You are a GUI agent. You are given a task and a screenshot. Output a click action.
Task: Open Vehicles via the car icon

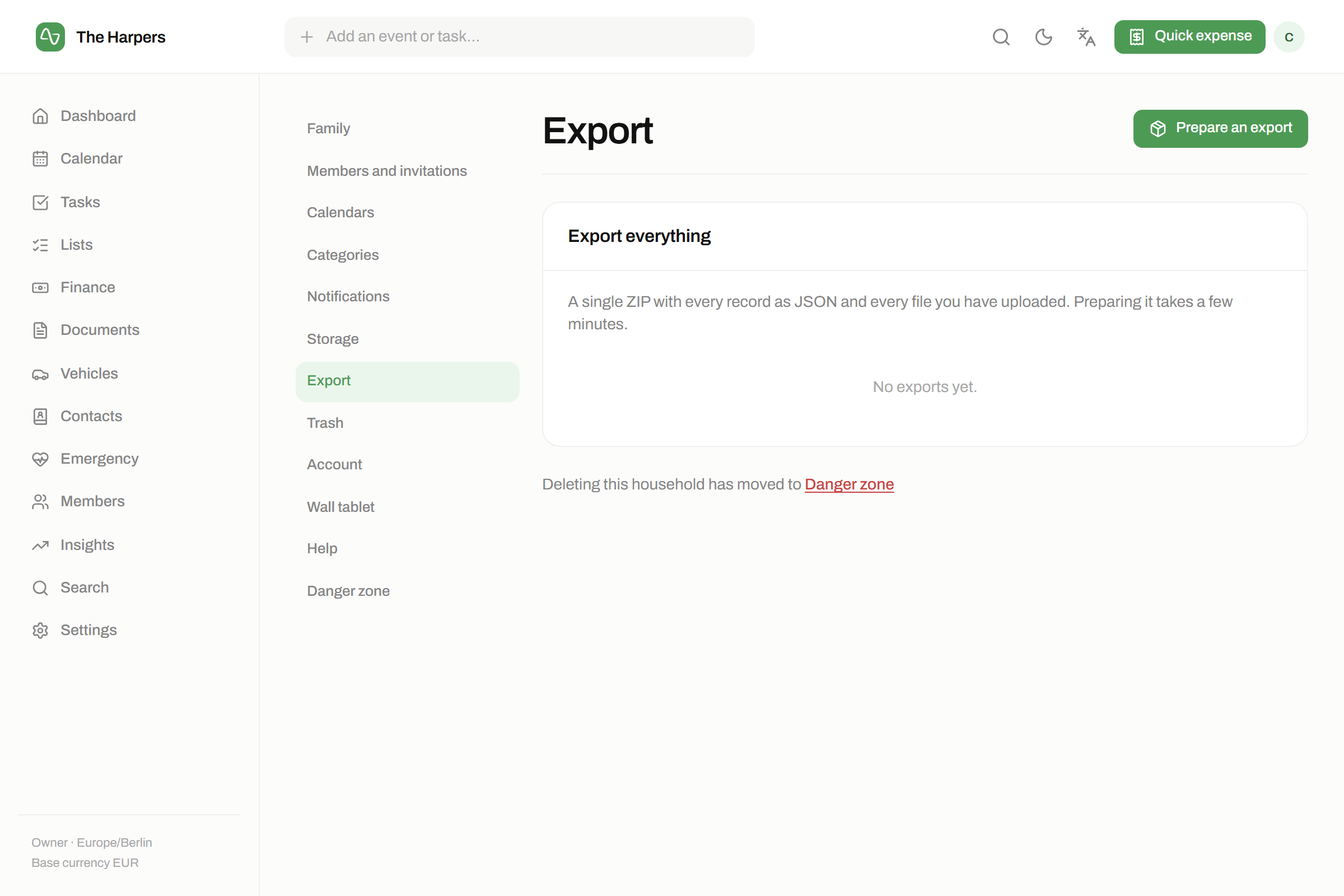(40, 374)
